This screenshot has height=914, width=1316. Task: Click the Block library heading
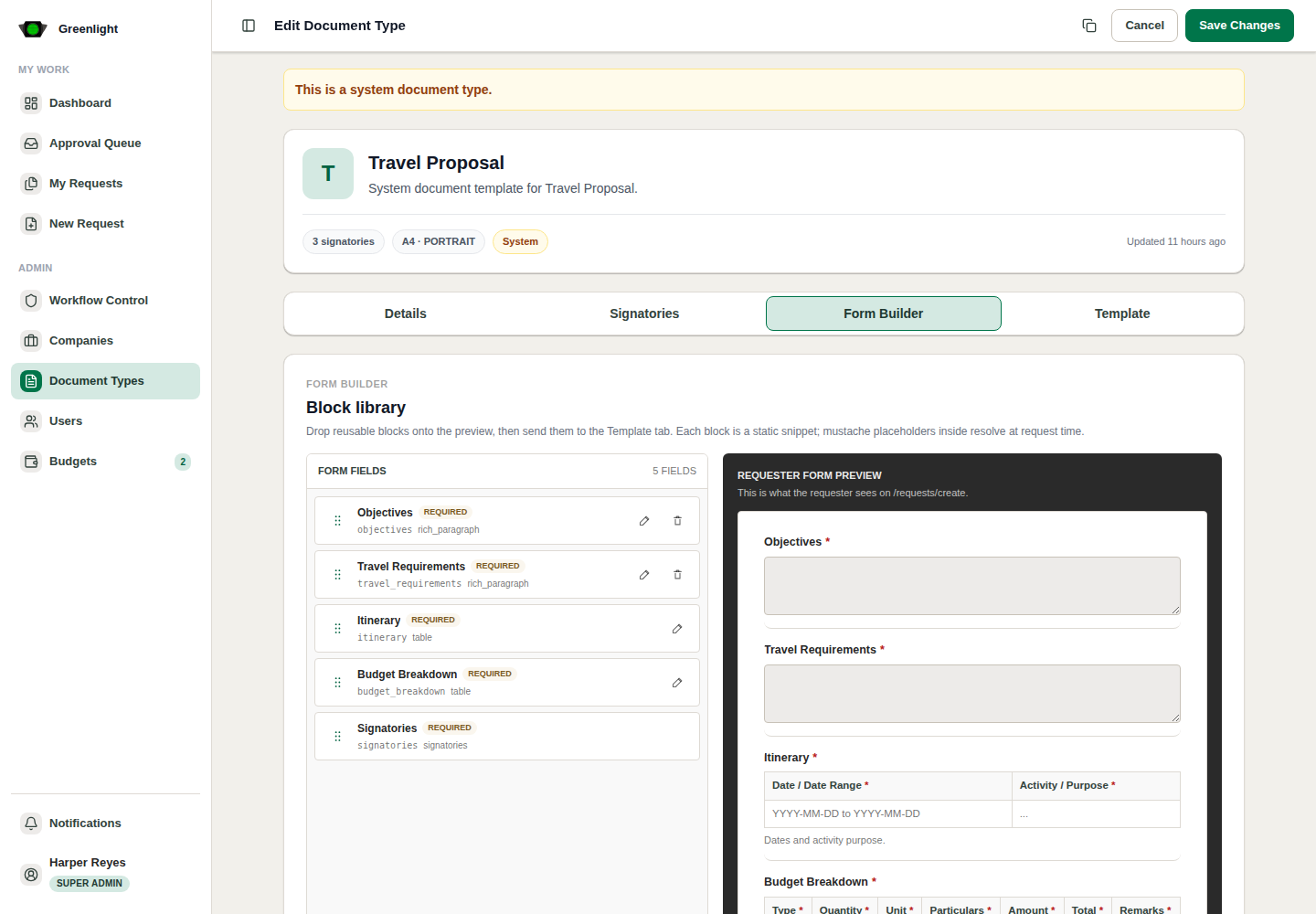click(x=356, y=408)
